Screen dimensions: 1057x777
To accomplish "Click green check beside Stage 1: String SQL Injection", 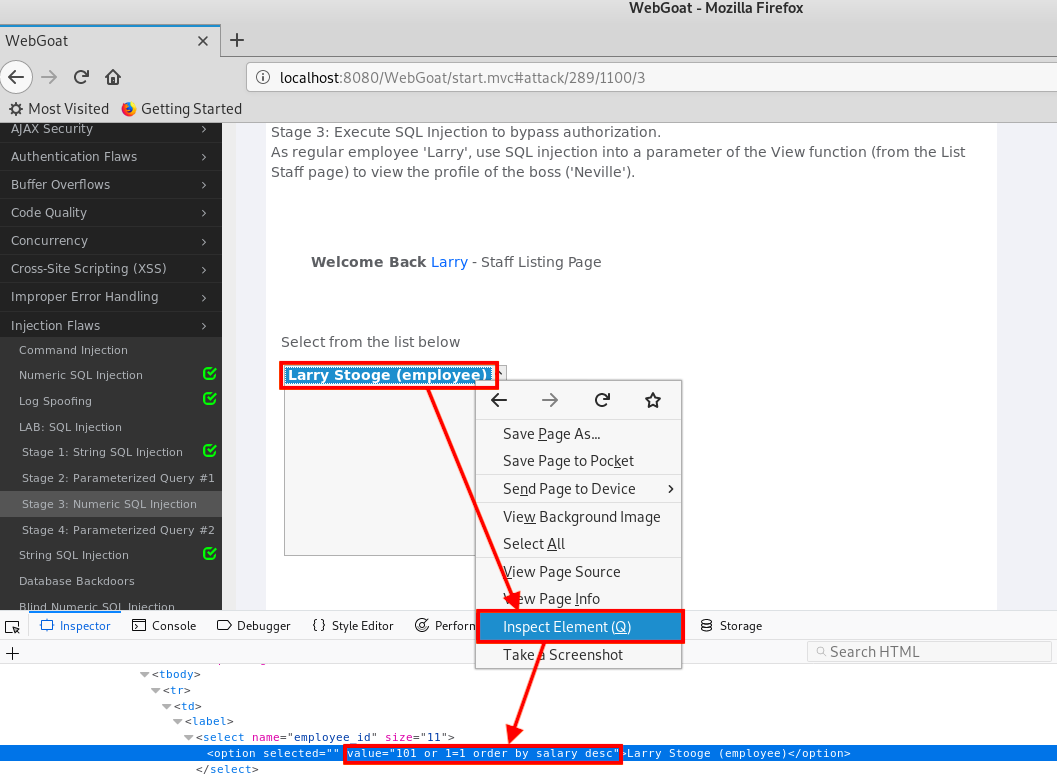I will point(210,450).
